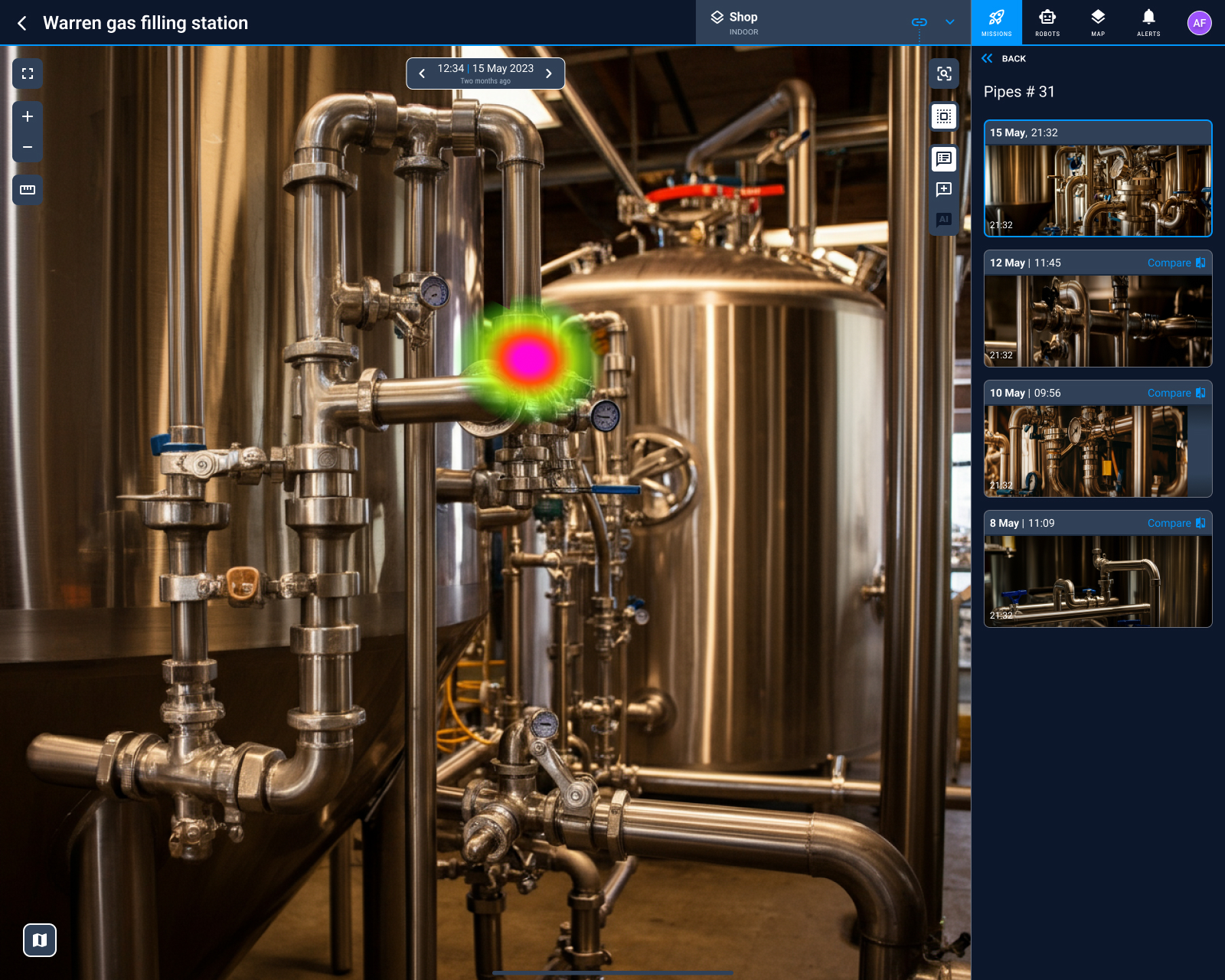Zoom in with the plus button
Screen dimensions: 1225x980
pyautogui.click(x=28, y=116)
